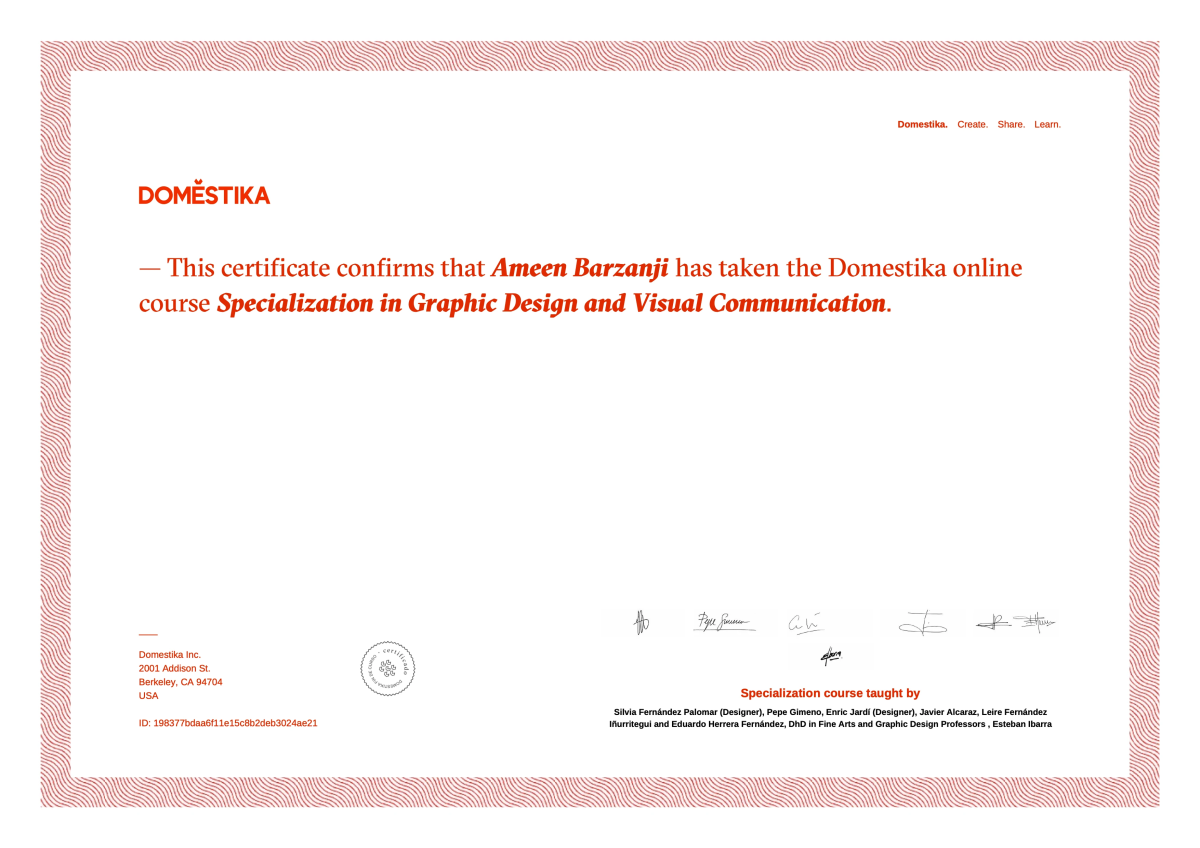This screenshot has height=848, width=1200.
Task: Click the Specialization course taught by heading
Action: point(830,693)
